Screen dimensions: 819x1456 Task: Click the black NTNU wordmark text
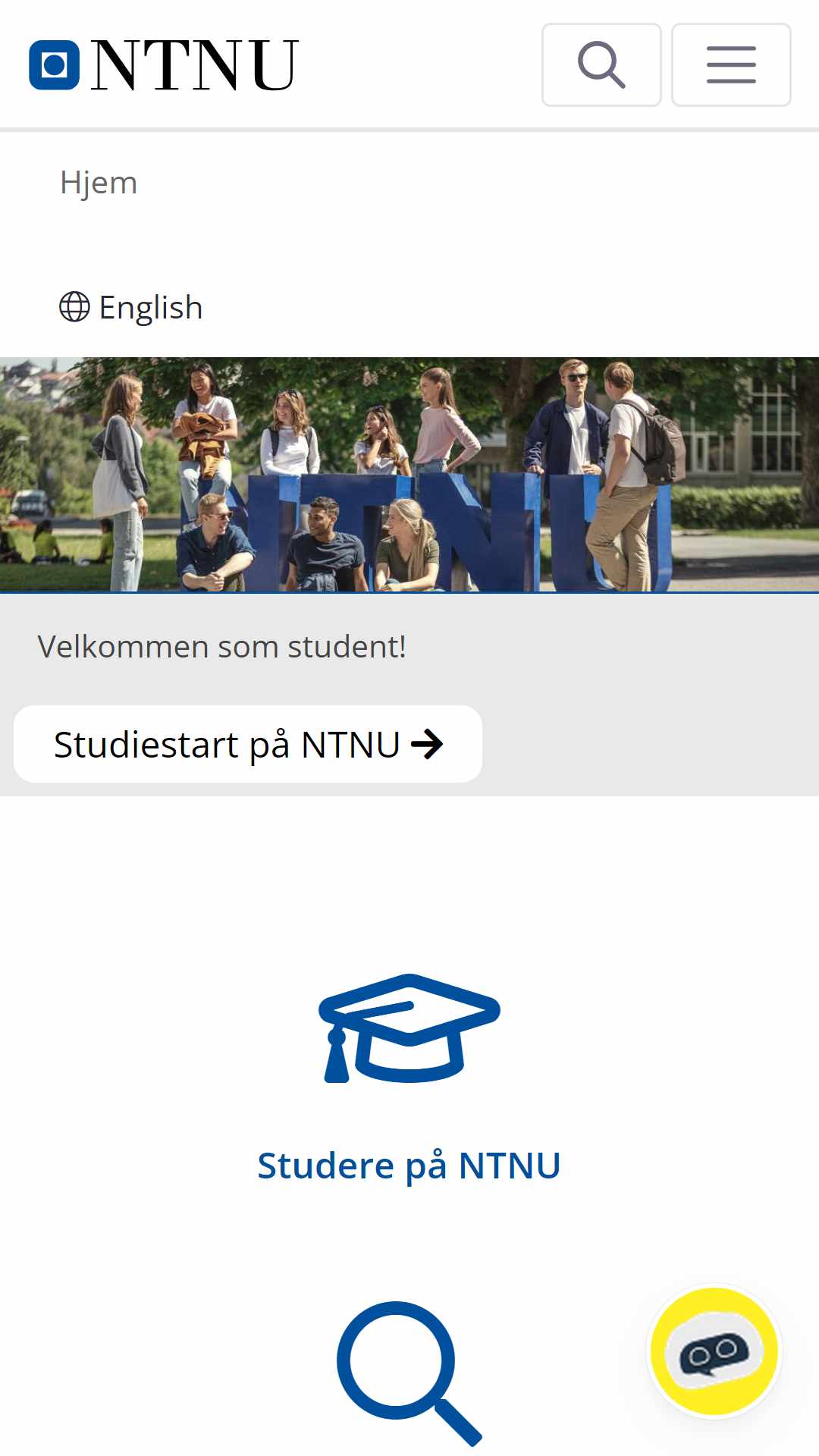point(195,65)
